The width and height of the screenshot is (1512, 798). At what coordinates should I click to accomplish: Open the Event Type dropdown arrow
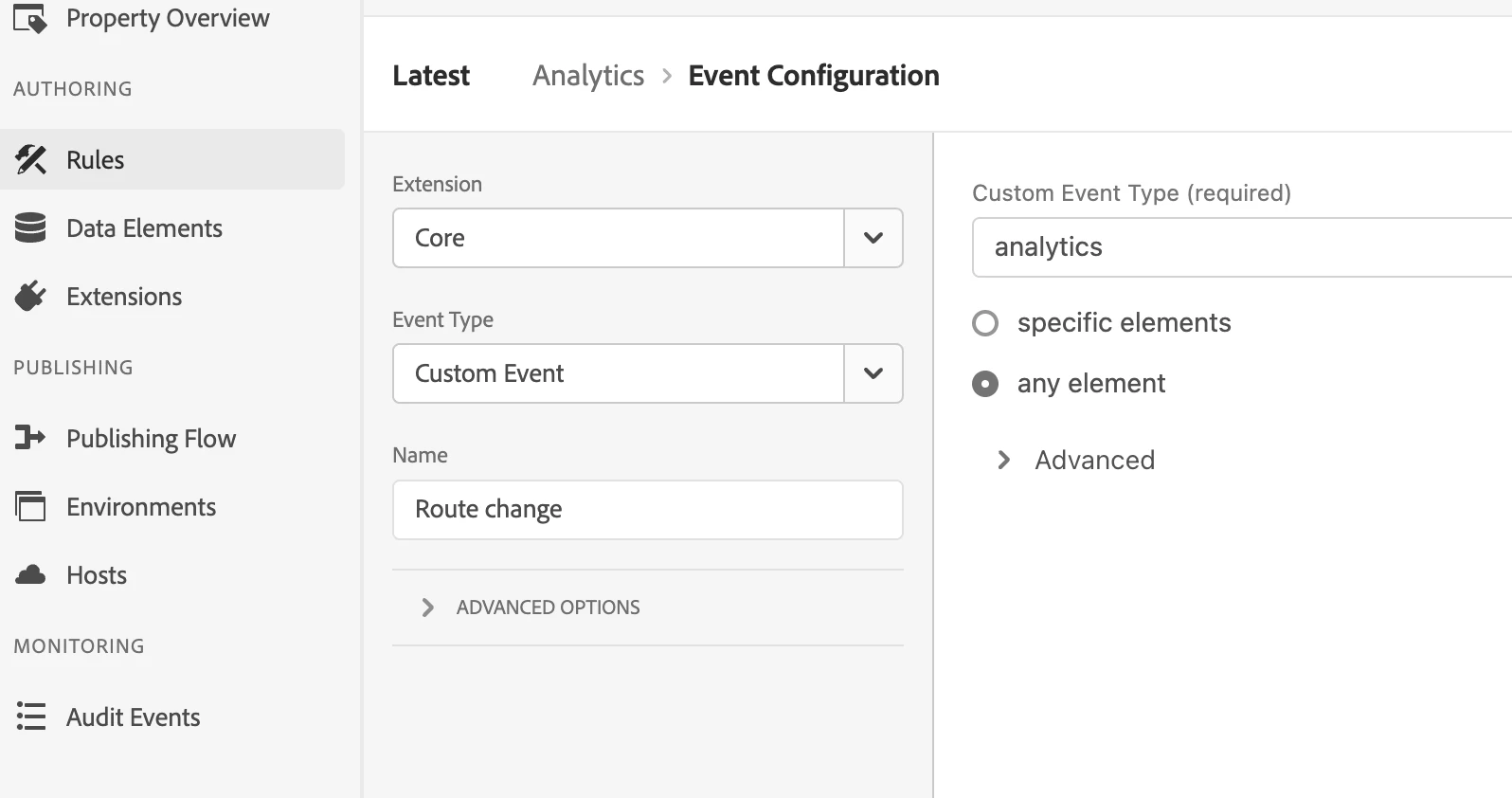pyautogui.click(x=873, y=373)
